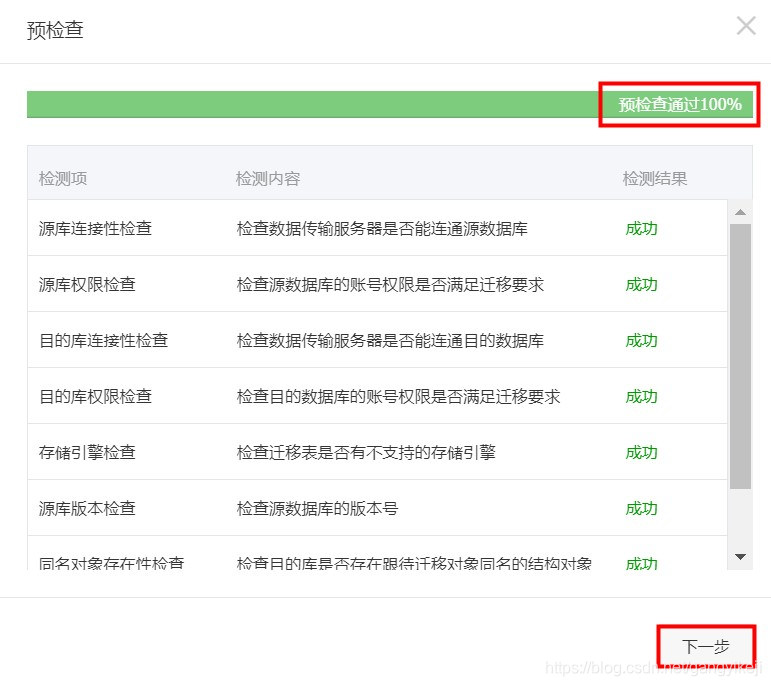Click 成功 result for 源库版本检查
This screenshot has width=771, height=686.
click(x=641, y=509)
